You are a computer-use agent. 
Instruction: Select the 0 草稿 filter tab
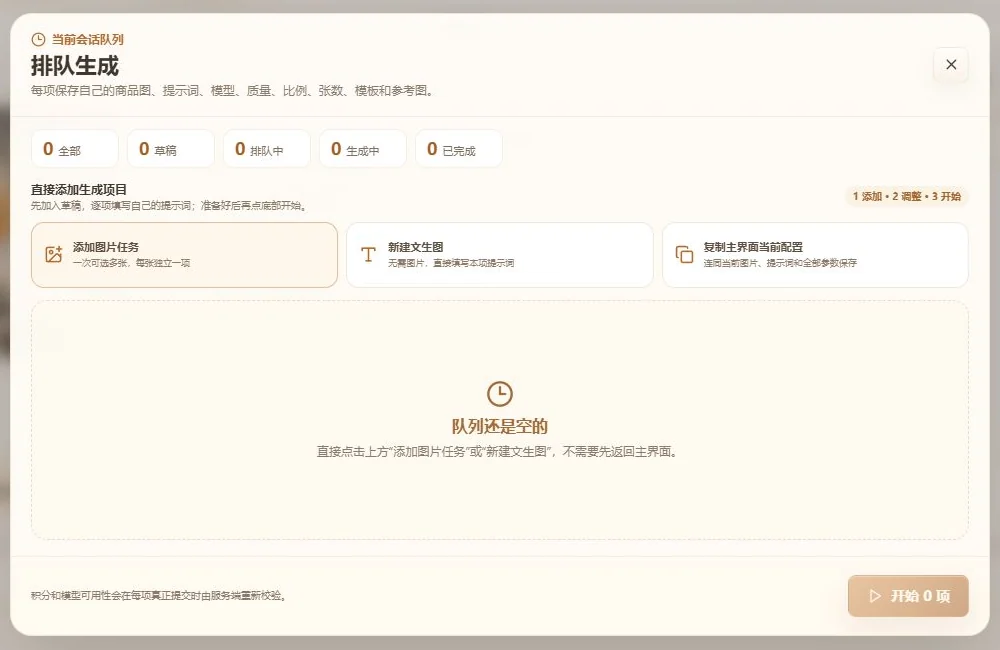(171, 149)
